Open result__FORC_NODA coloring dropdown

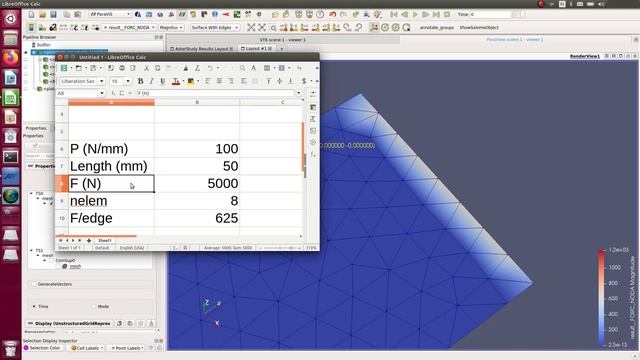(x=129, y=27)
